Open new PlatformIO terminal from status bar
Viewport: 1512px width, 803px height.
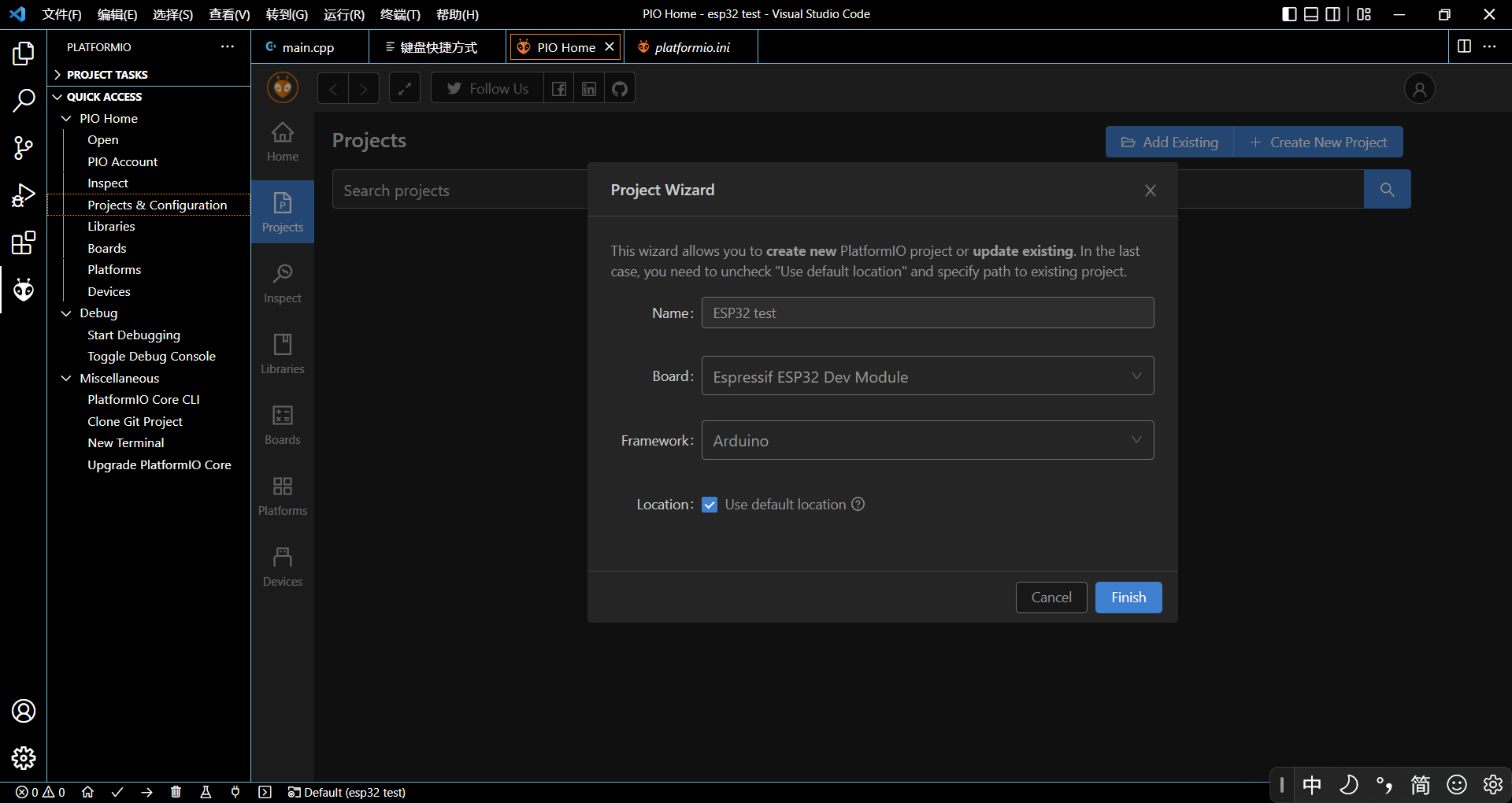coord(265,792)
